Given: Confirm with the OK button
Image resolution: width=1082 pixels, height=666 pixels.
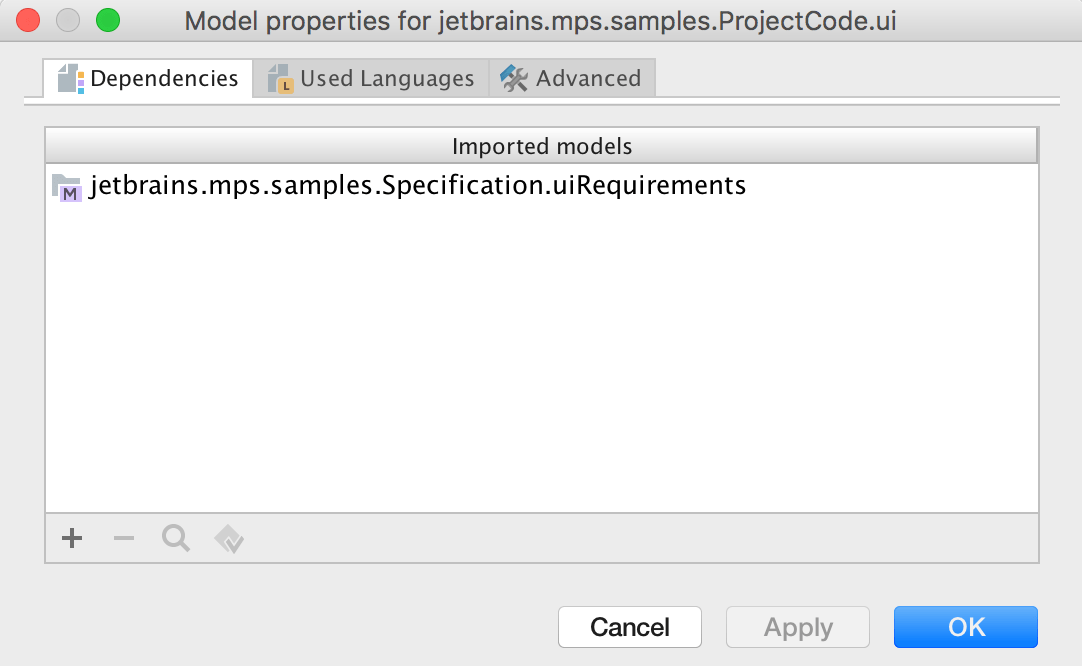Looking at the screenshot, I should (966, 627).
